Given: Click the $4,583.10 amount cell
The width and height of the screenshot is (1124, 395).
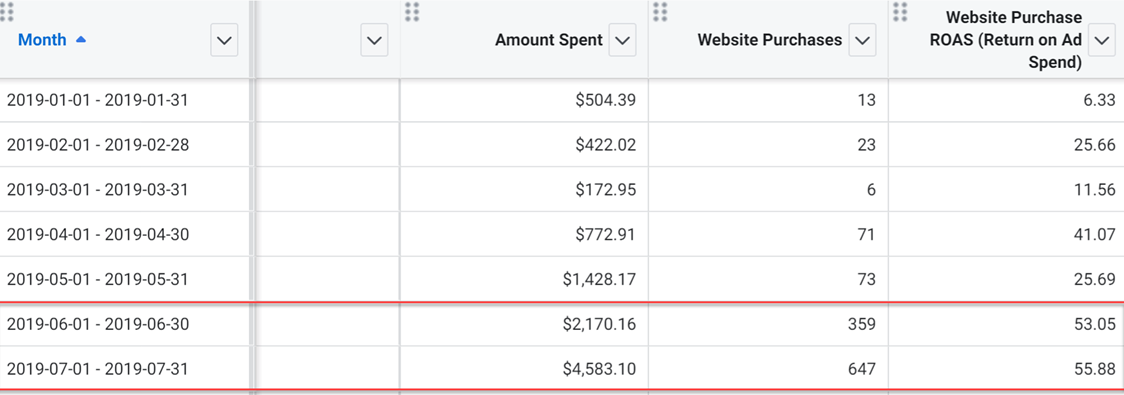Looking at the screenshot, I should [524, 369].
